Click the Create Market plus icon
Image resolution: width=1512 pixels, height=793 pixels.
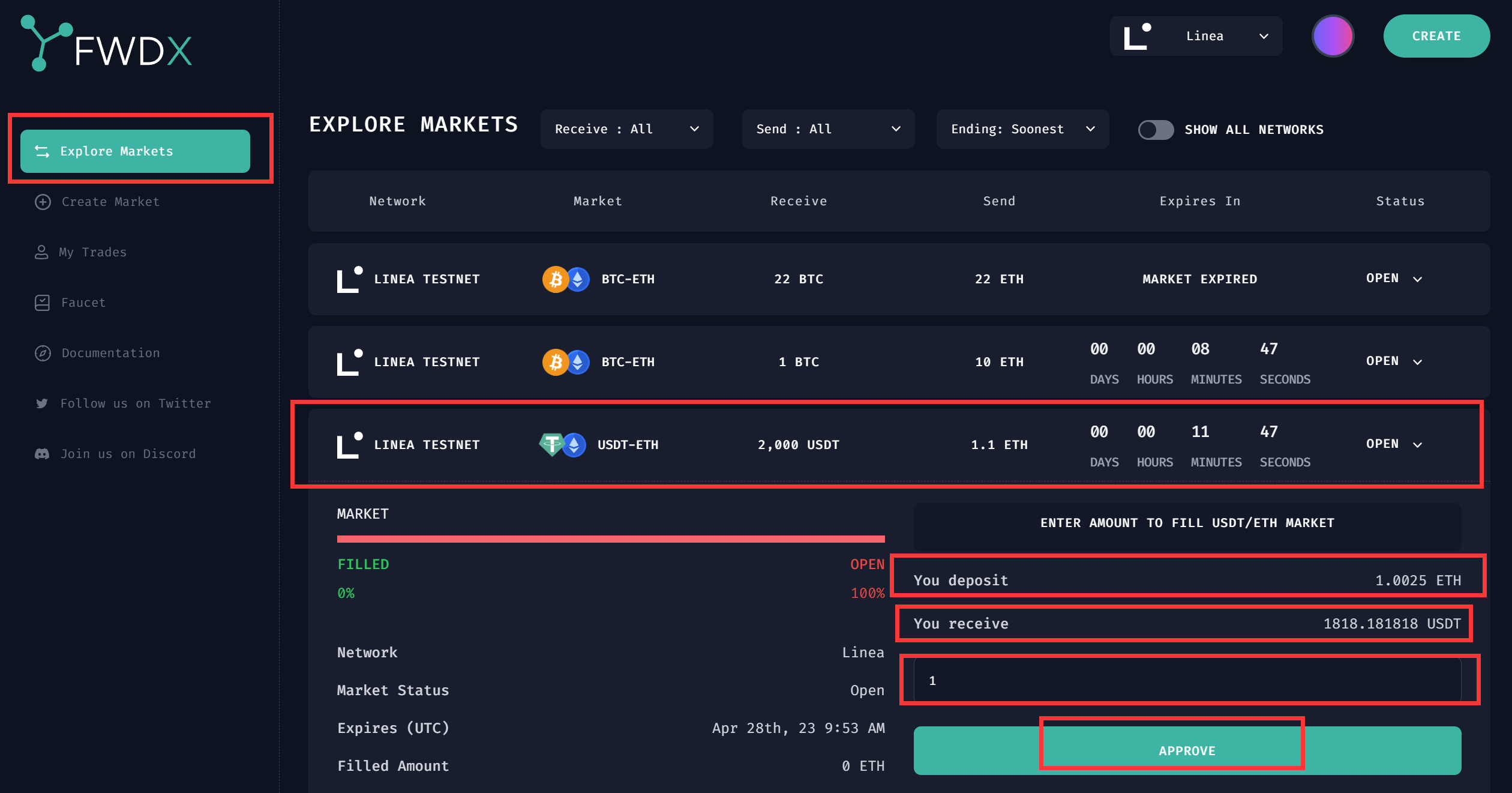point(43,202)
